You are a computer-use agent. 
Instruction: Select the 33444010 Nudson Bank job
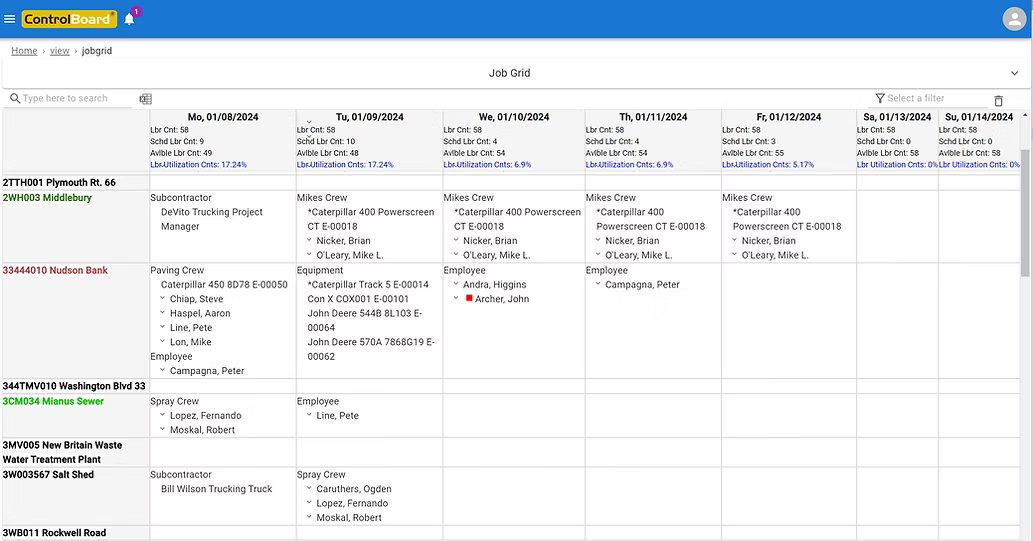tap(54, 270)
